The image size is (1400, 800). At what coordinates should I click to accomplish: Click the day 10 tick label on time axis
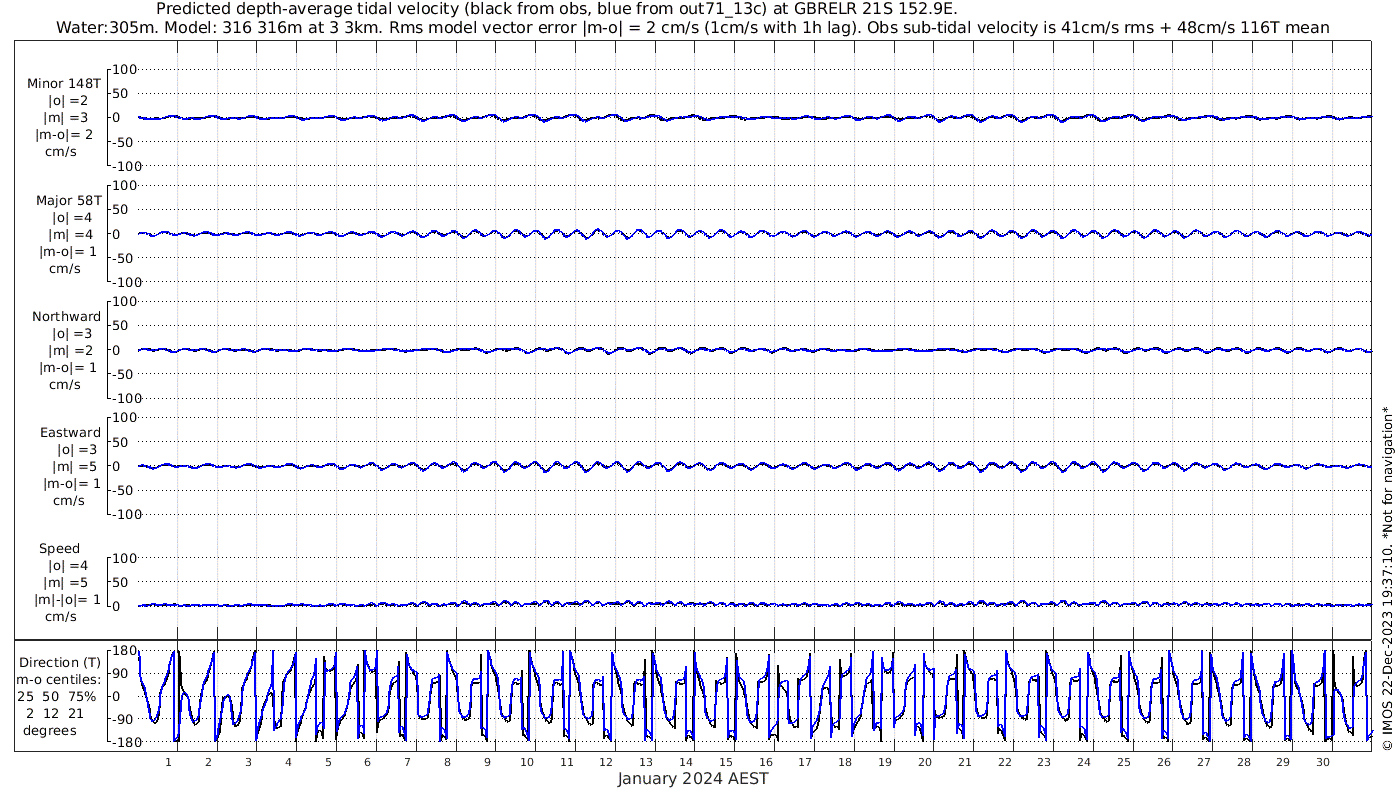(x=527, y=762)
